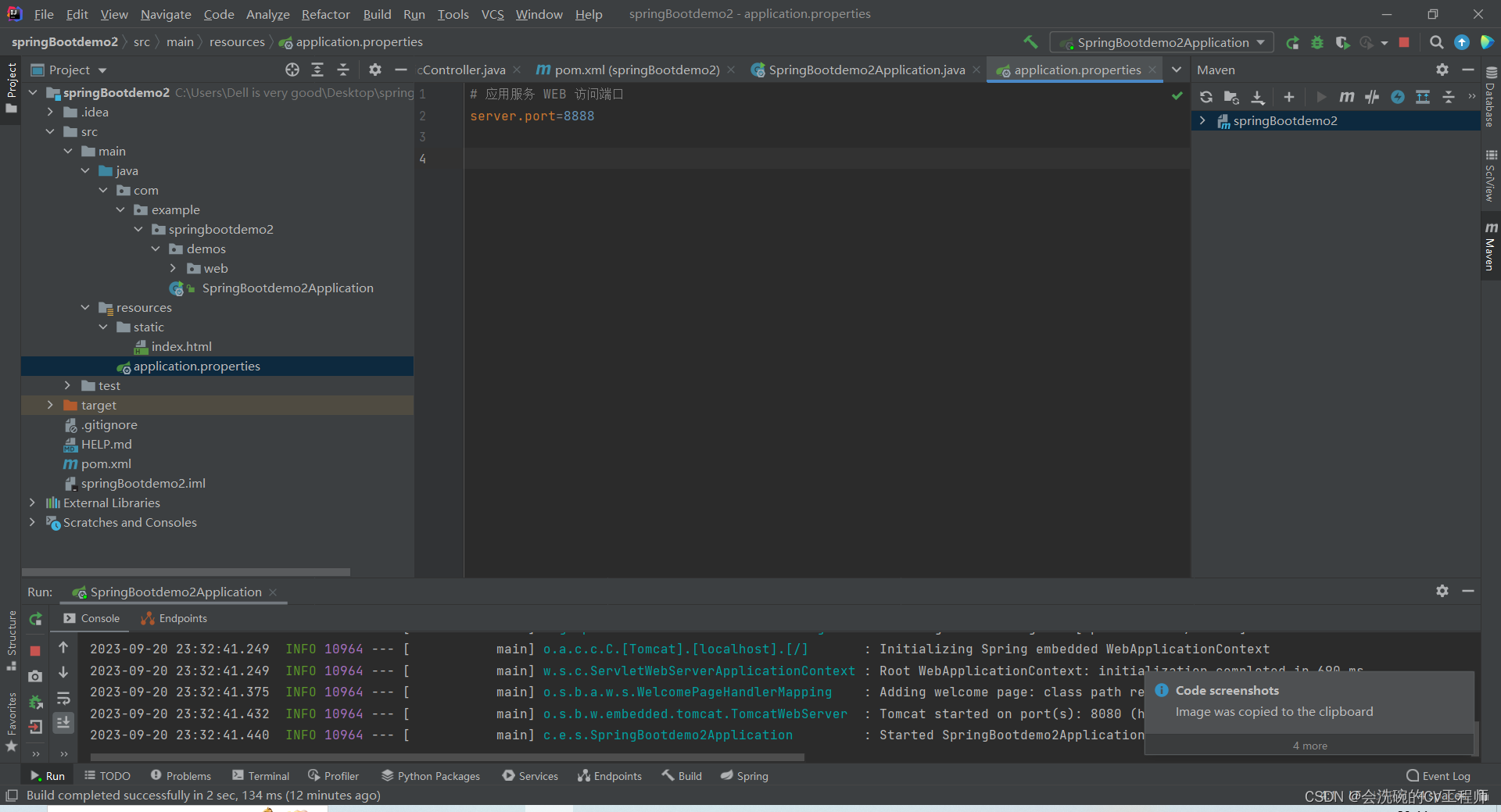The width and height of the screenshot is (1501, 812).
Task: Click '4 more' notifications link
Action: pyautogui.click(x=1309, y=746)
